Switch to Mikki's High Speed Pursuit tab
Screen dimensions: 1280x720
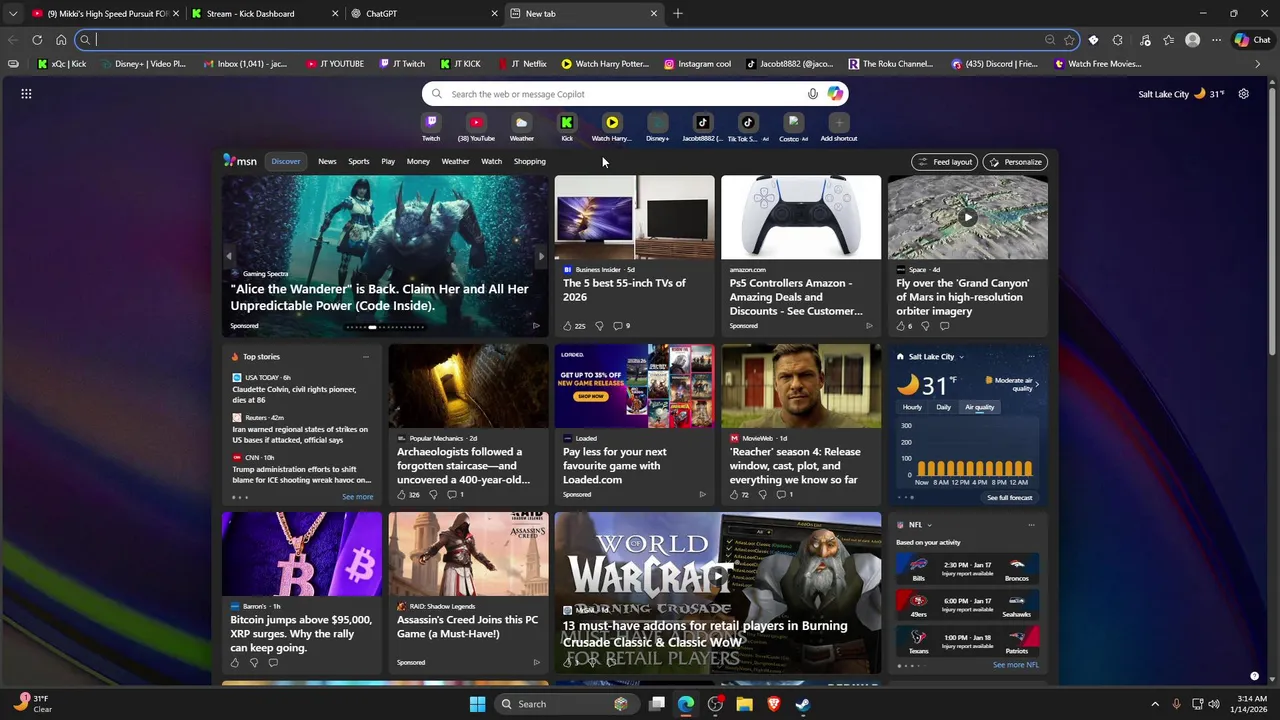pyautogui.click(x=103, y=13)
